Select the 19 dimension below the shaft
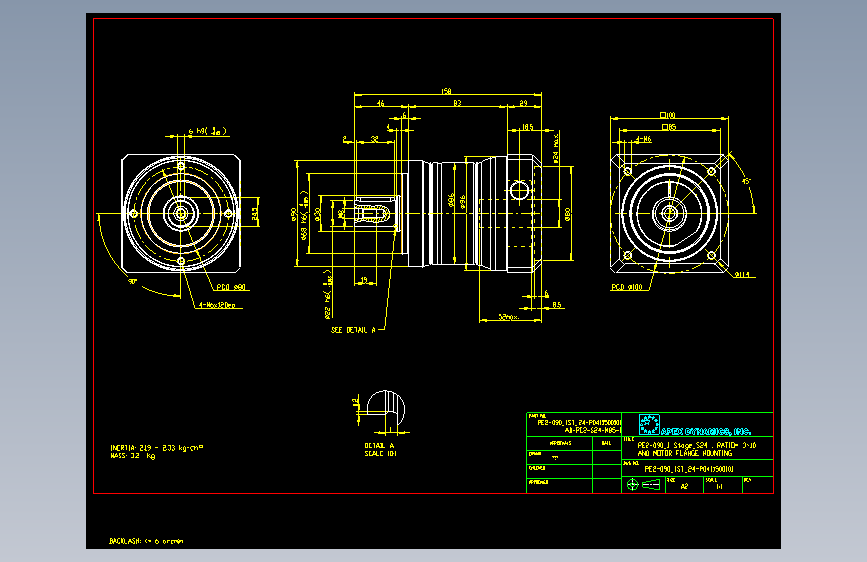The height and width of the screenshot is (562, 867). pyautogui.click(x=363, y=280)
